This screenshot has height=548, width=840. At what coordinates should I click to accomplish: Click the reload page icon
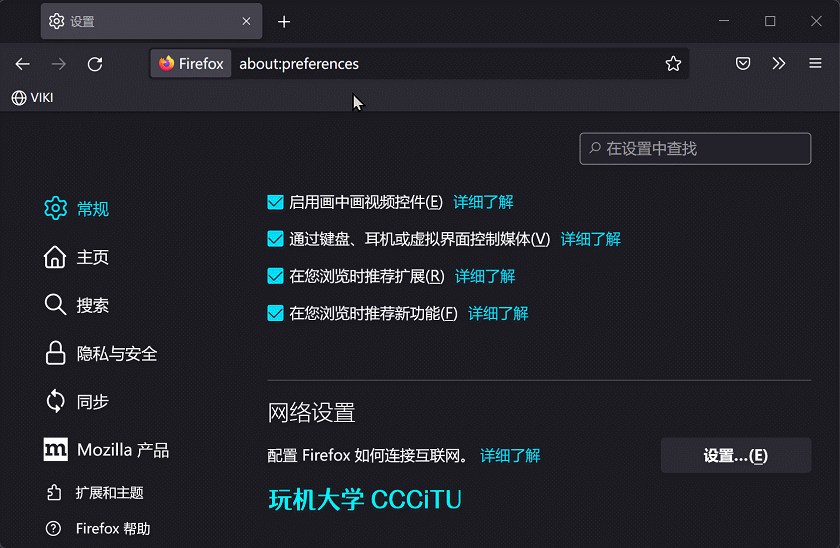(95, 64)
